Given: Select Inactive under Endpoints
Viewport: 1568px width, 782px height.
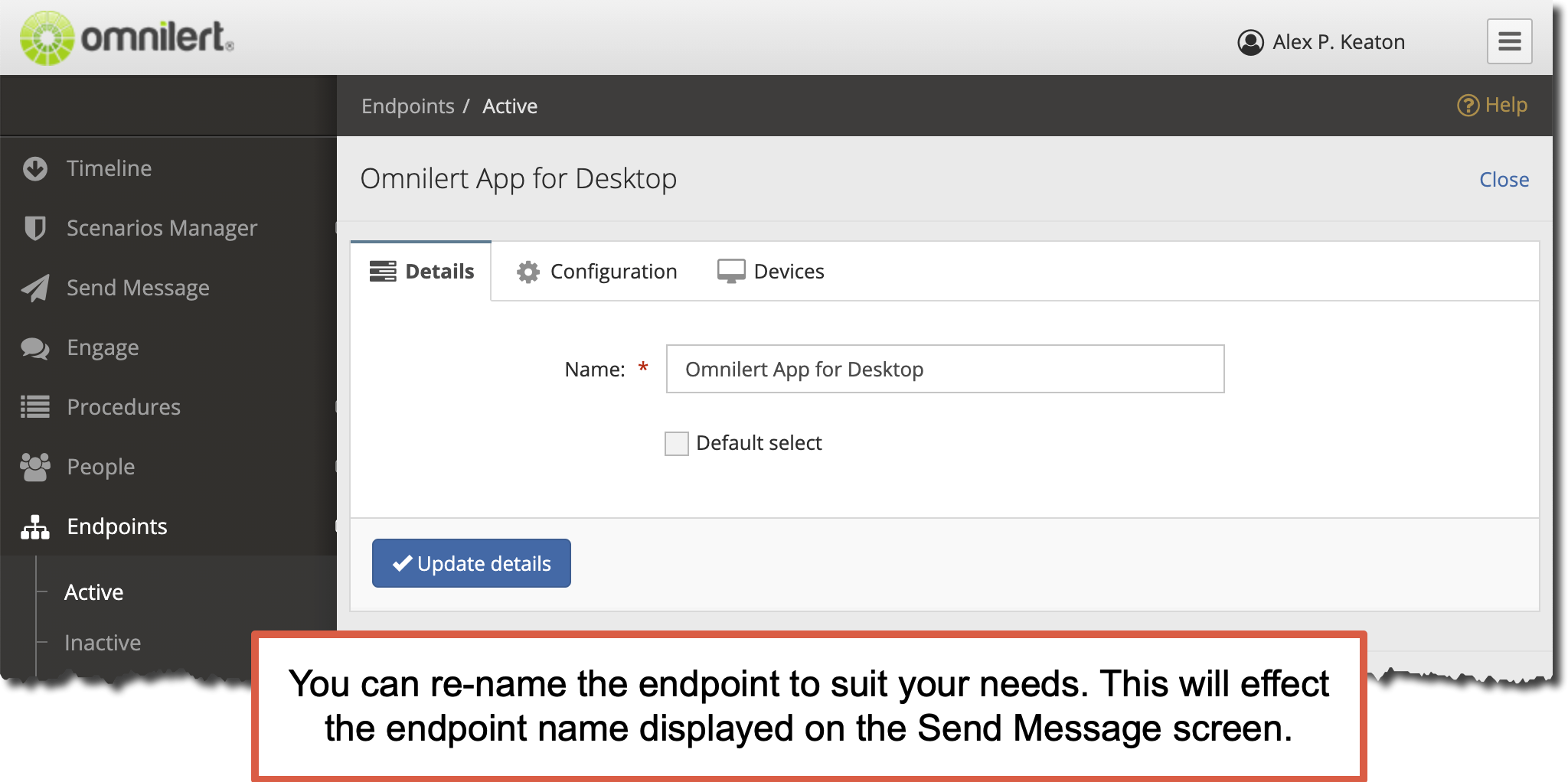Looking at the screenshot, I should click(103, 643).
